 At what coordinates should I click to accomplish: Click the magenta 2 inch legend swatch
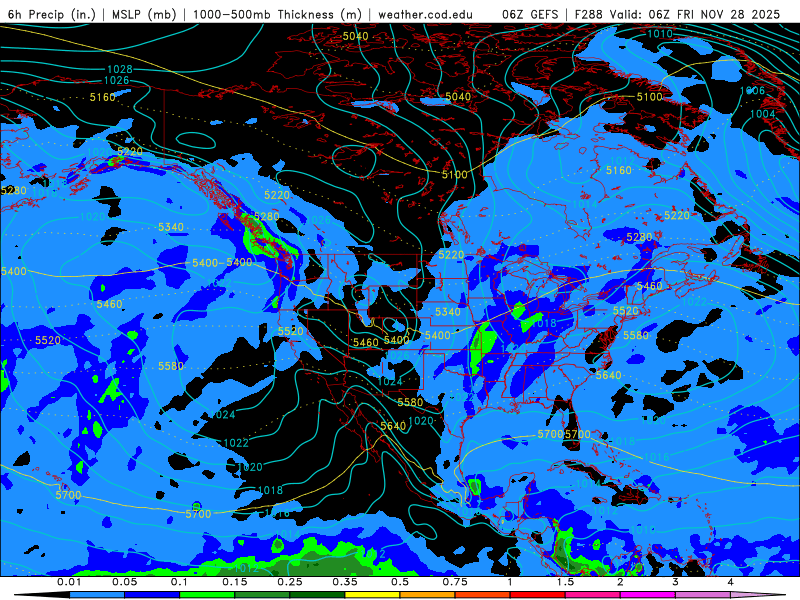[x=647, y=595]
